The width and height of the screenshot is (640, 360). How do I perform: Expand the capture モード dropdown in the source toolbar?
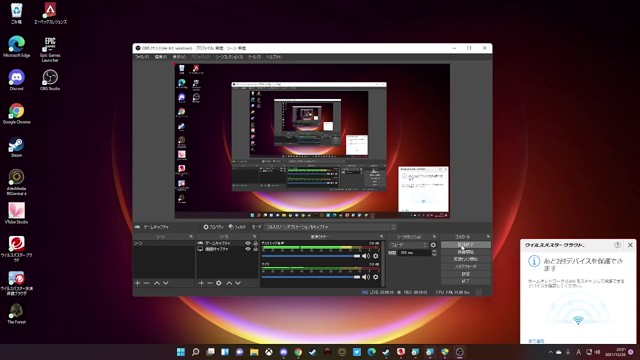pos(330,227)
